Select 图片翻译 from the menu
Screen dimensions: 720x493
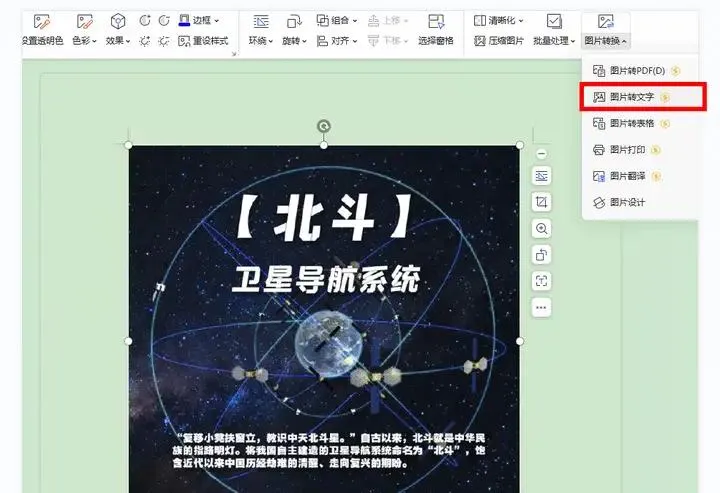tap(640, 176)
